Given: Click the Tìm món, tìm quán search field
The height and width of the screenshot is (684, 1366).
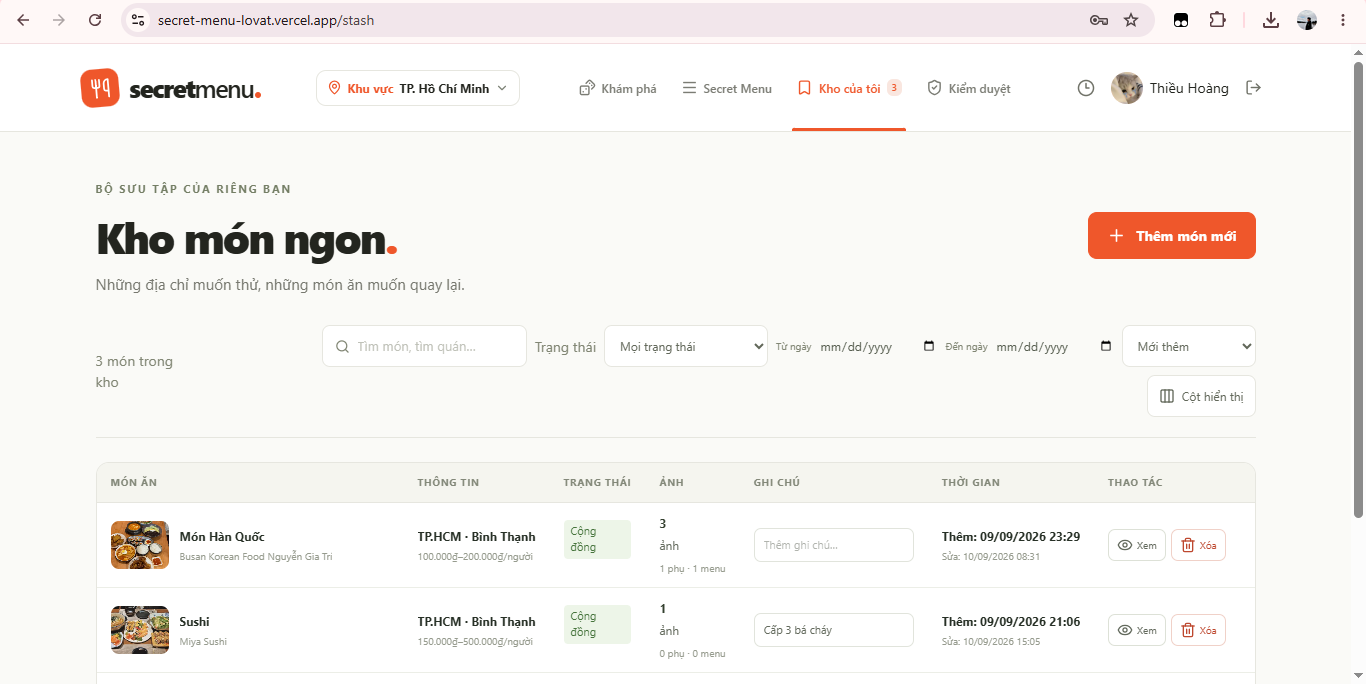Looking at the screenshot, I should click(x=424, y=346).
